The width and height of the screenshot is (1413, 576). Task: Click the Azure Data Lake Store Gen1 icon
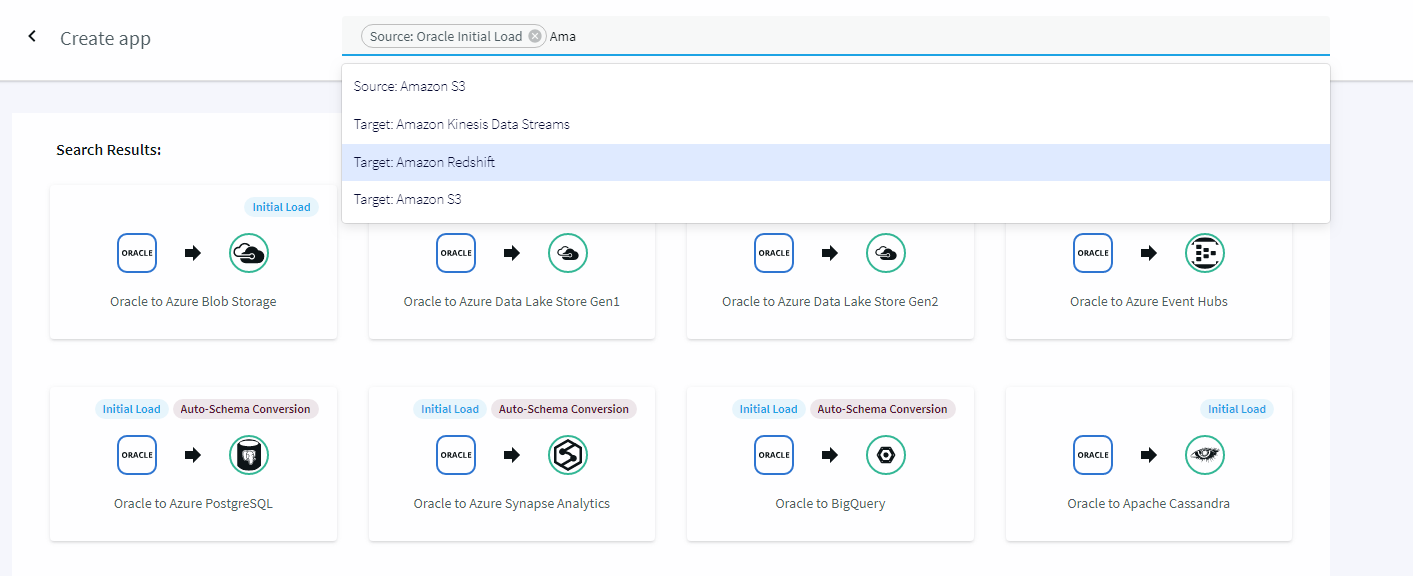568,253
